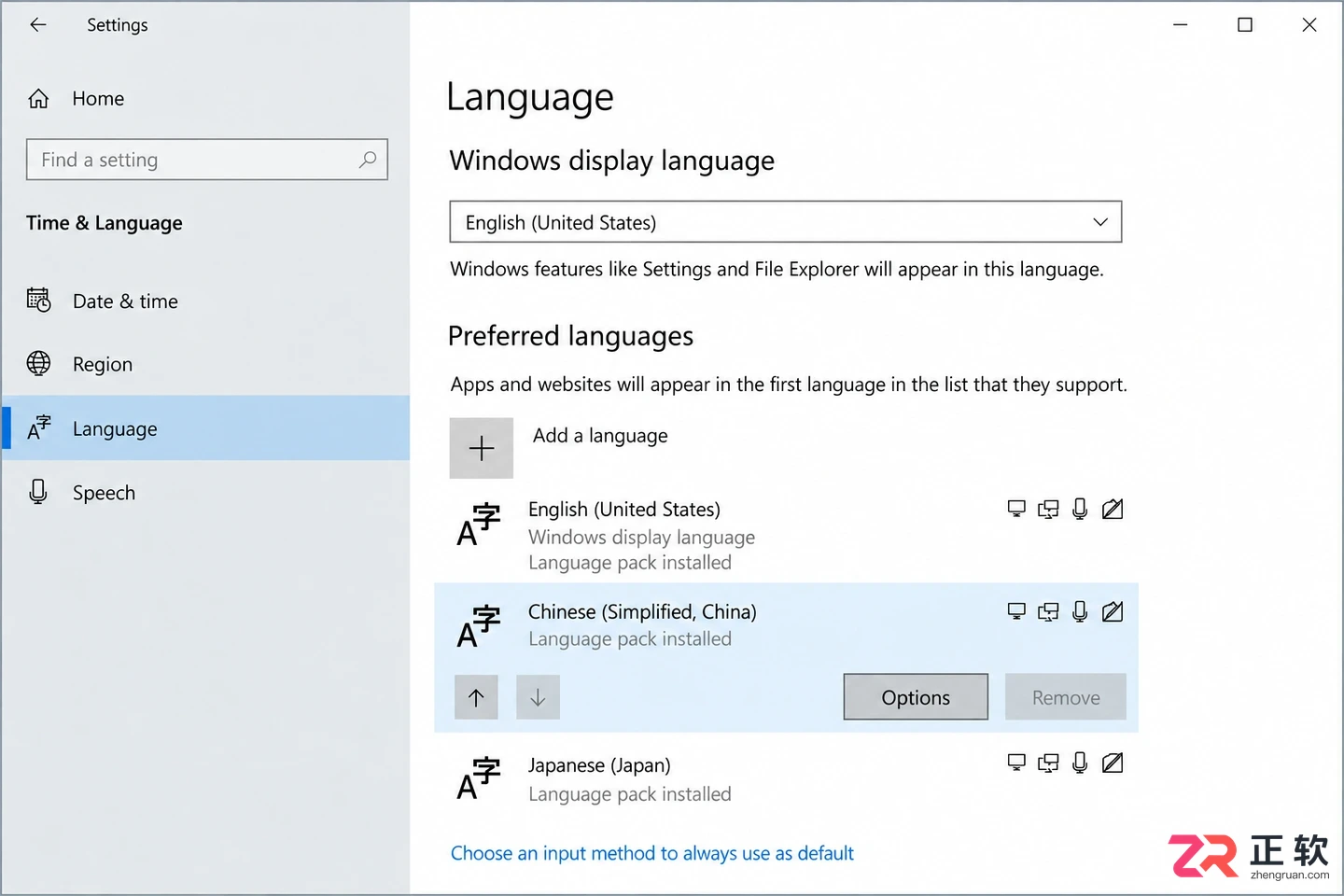
Task: Close the Settings window
Action: [1309, 25]
